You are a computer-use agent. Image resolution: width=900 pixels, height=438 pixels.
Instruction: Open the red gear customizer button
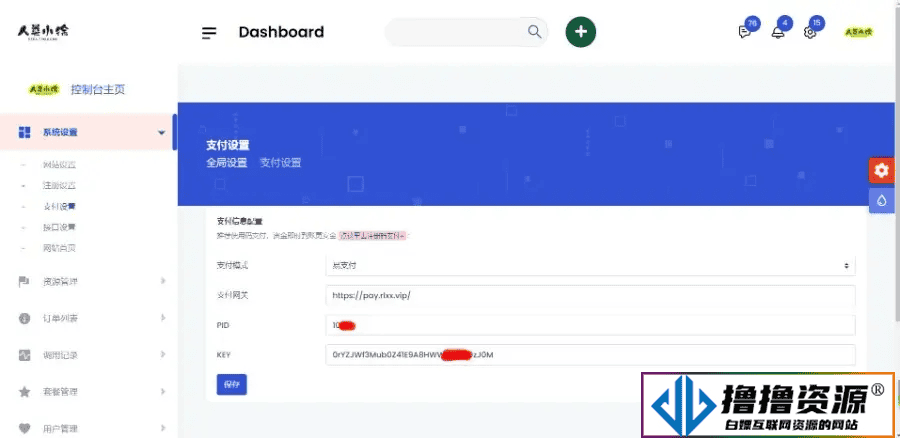click(x=881, y=170)
